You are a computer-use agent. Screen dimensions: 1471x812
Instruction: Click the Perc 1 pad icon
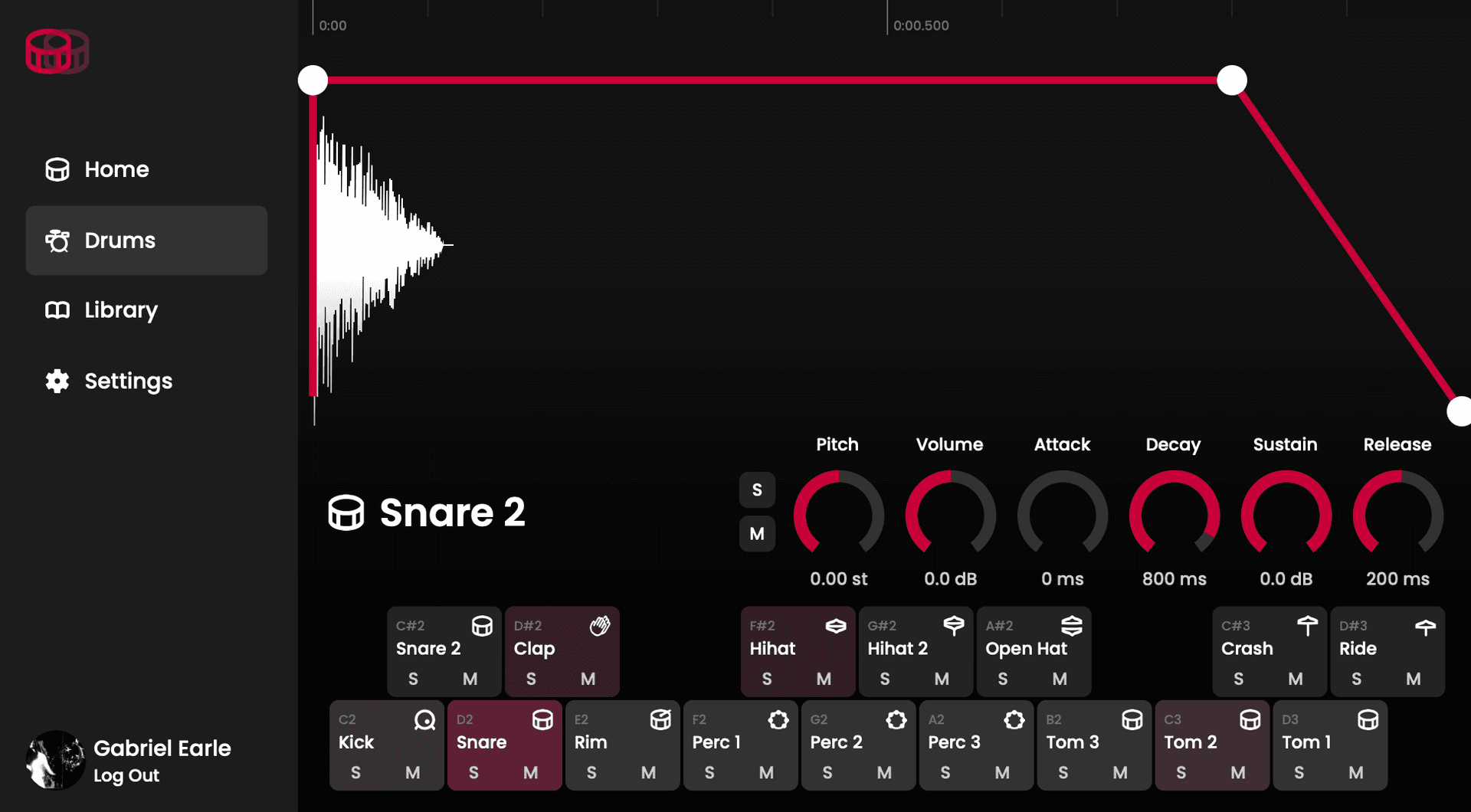778,720
